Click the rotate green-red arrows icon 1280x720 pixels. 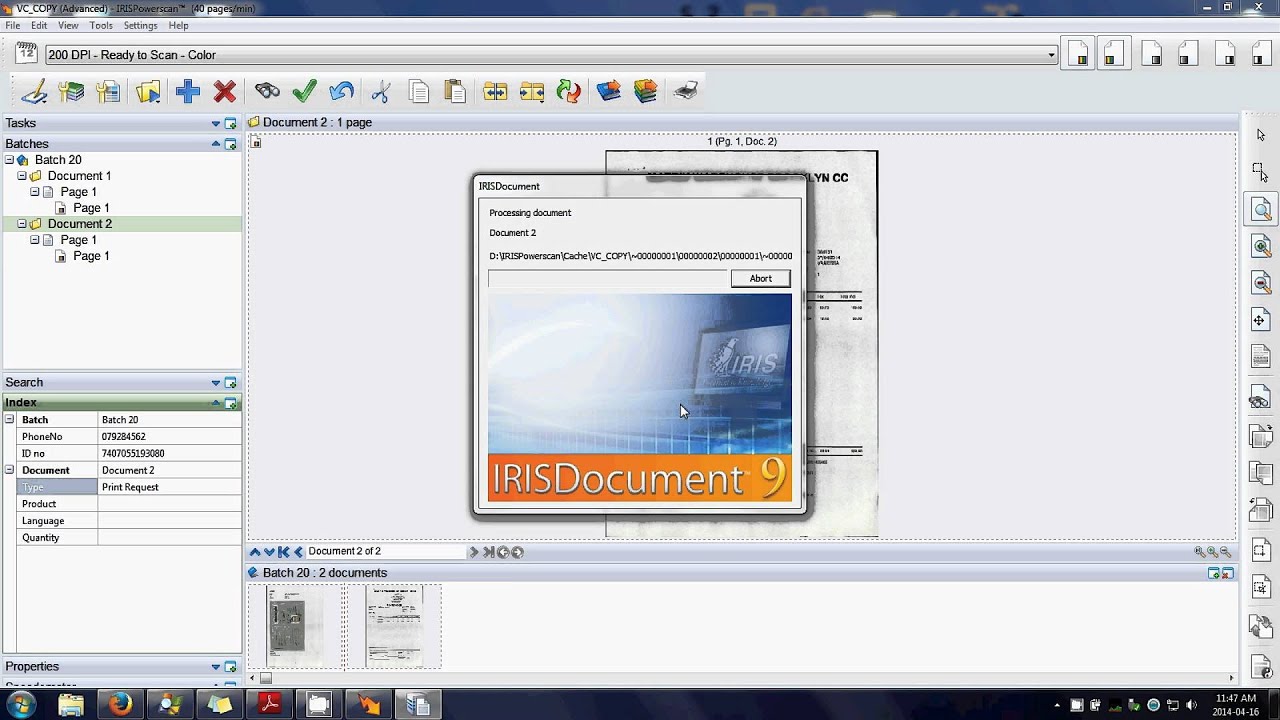(569, 92)
